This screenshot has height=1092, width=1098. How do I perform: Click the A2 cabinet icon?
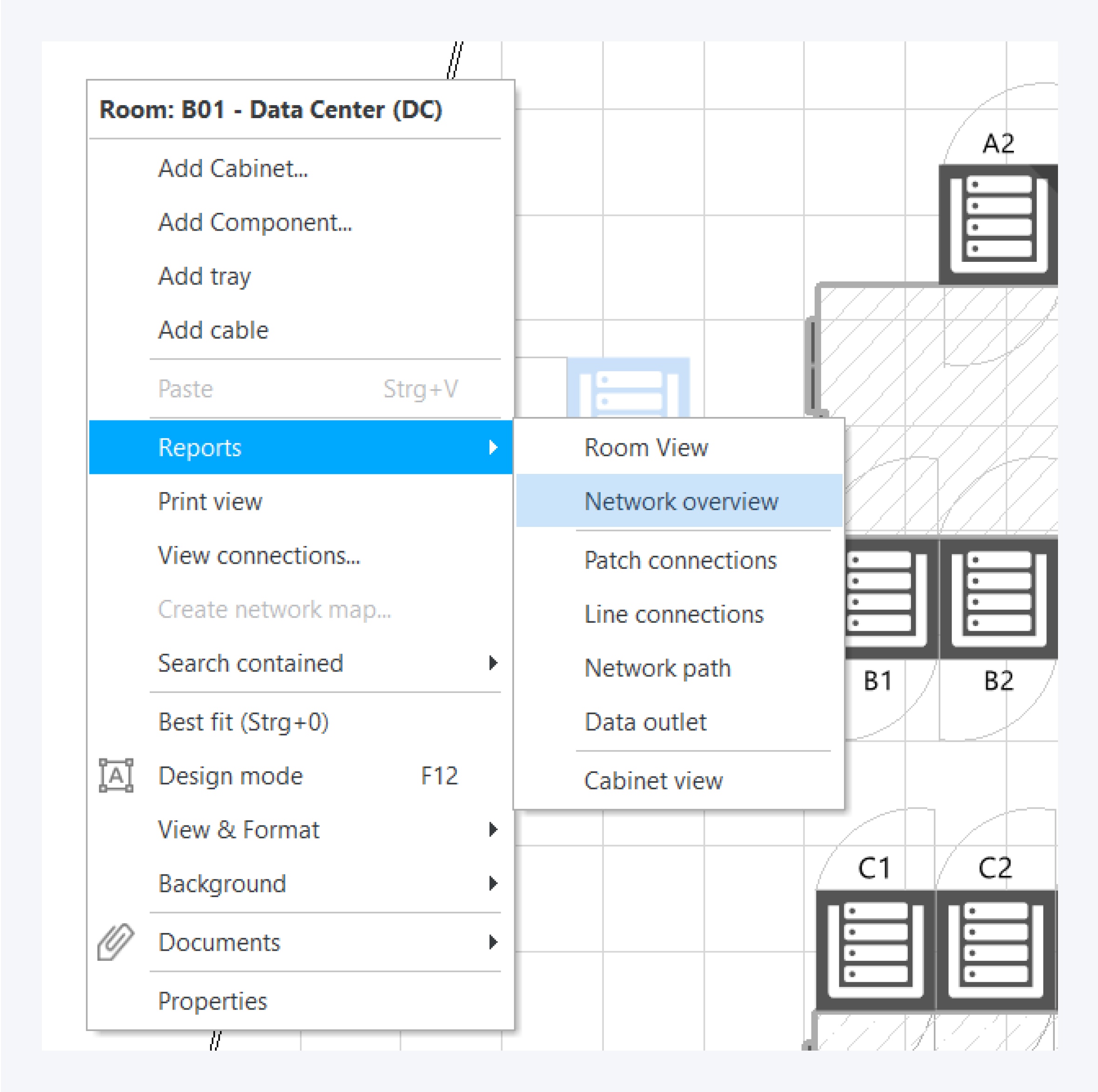point(998,225)
